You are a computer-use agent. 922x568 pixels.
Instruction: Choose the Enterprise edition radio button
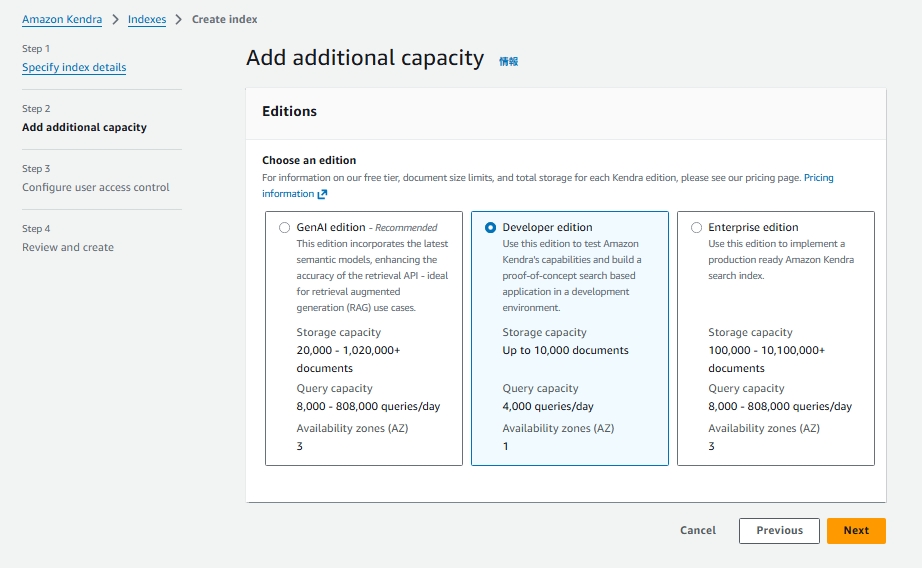pyautogui.click(x=697, y=228)
